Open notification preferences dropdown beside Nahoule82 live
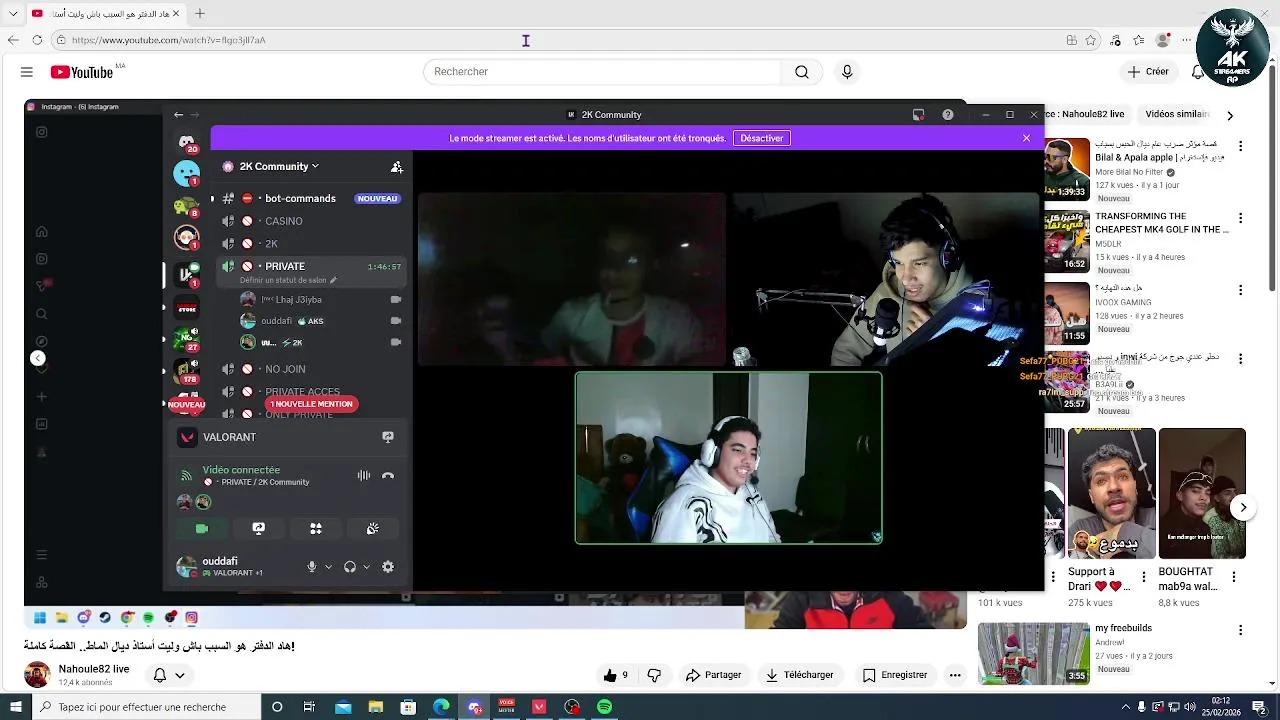The image size is (1280, 720). coord(168,676)
